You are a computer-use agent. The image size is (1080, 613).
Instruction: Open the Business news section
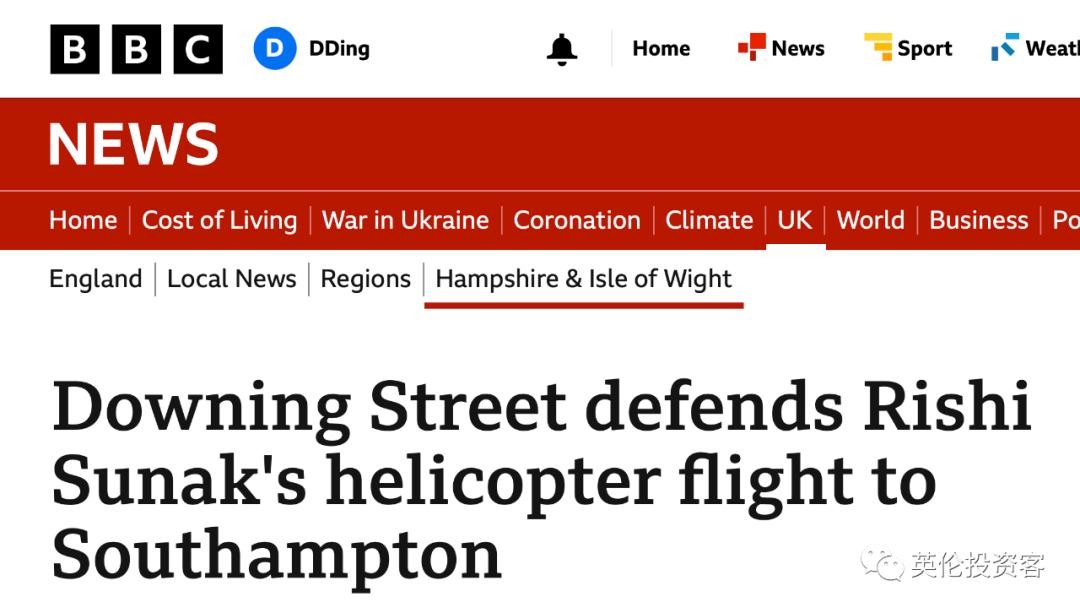point(978,220)
